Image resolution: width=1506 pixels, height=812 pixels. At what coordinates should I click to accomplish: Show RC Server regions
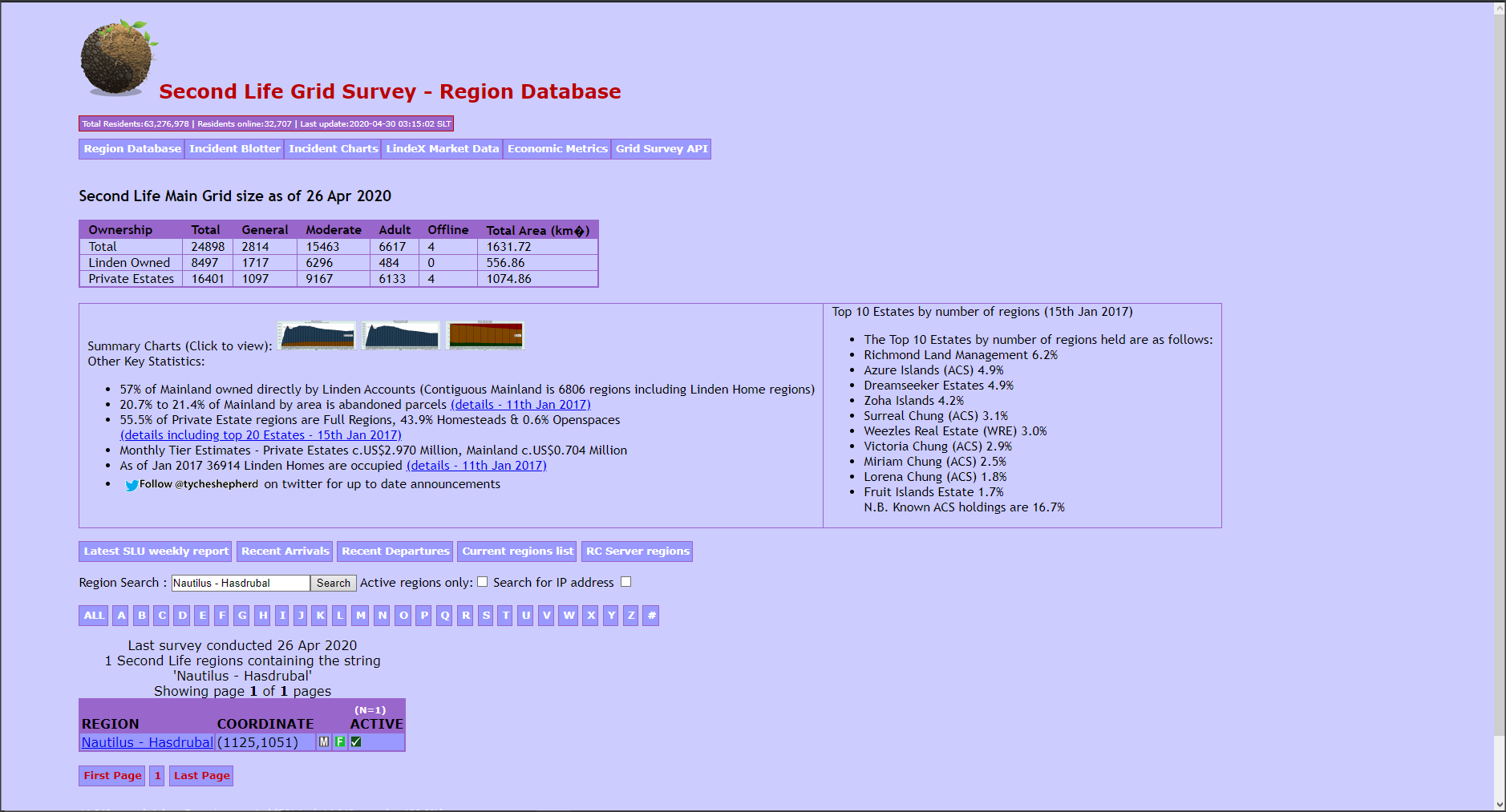(x=638, y=551)
